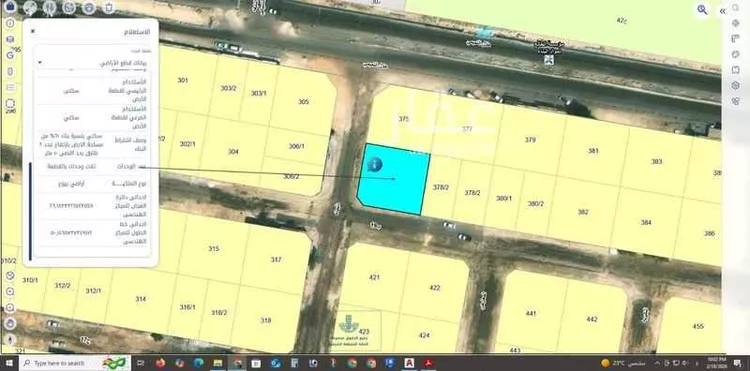The height and width of the screenshot is (371, 750).
Task: Click the landmark icon on the main road
Action: 549,60
